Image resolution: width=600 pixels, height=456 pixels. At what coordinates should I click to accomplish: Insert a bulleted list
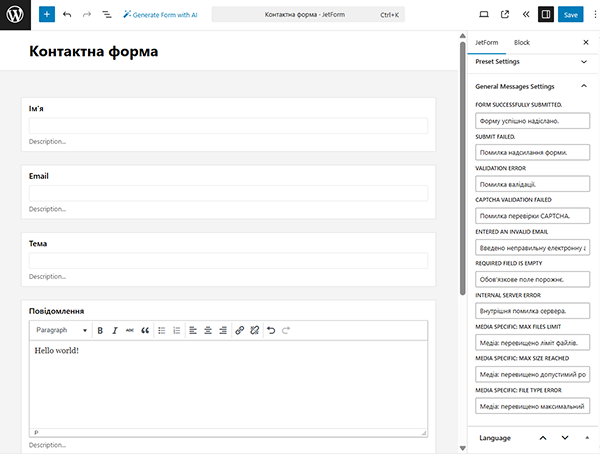[x=162, y=331]
